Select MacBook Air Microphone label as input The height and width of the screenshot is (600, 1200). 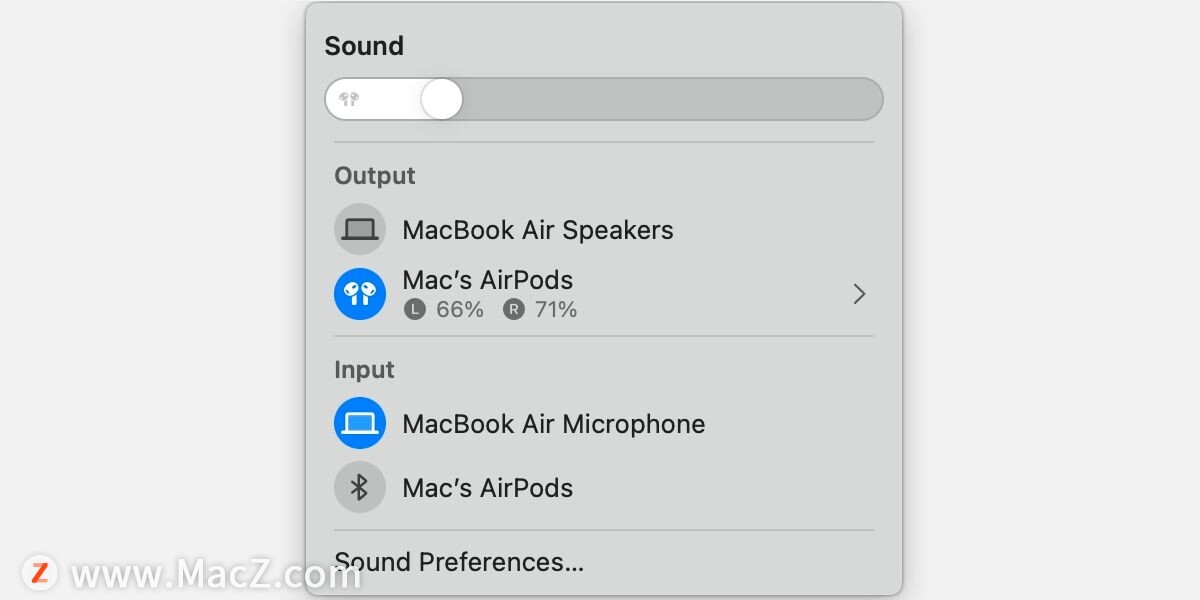[x=553, y=424]
